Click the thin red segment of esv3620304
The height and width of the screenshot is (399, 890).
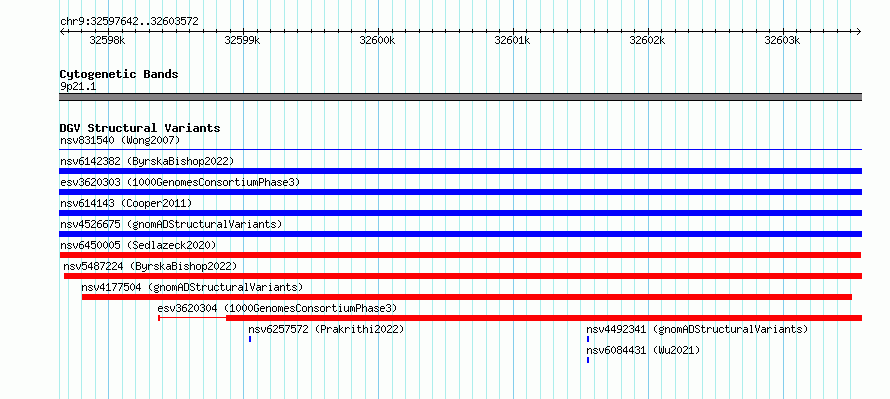click(x=192, y=318)
